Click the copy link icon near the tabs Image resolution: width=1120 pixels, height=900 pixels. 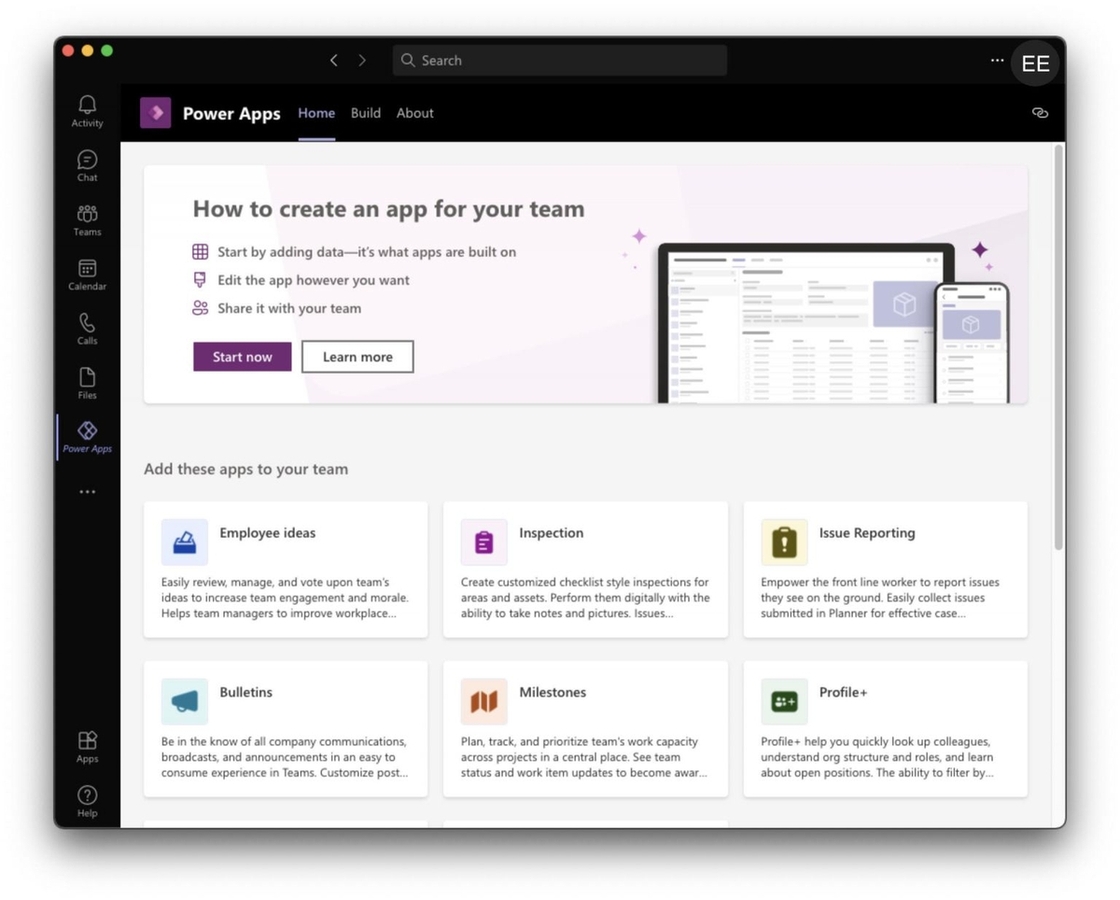click(1040, 113)
